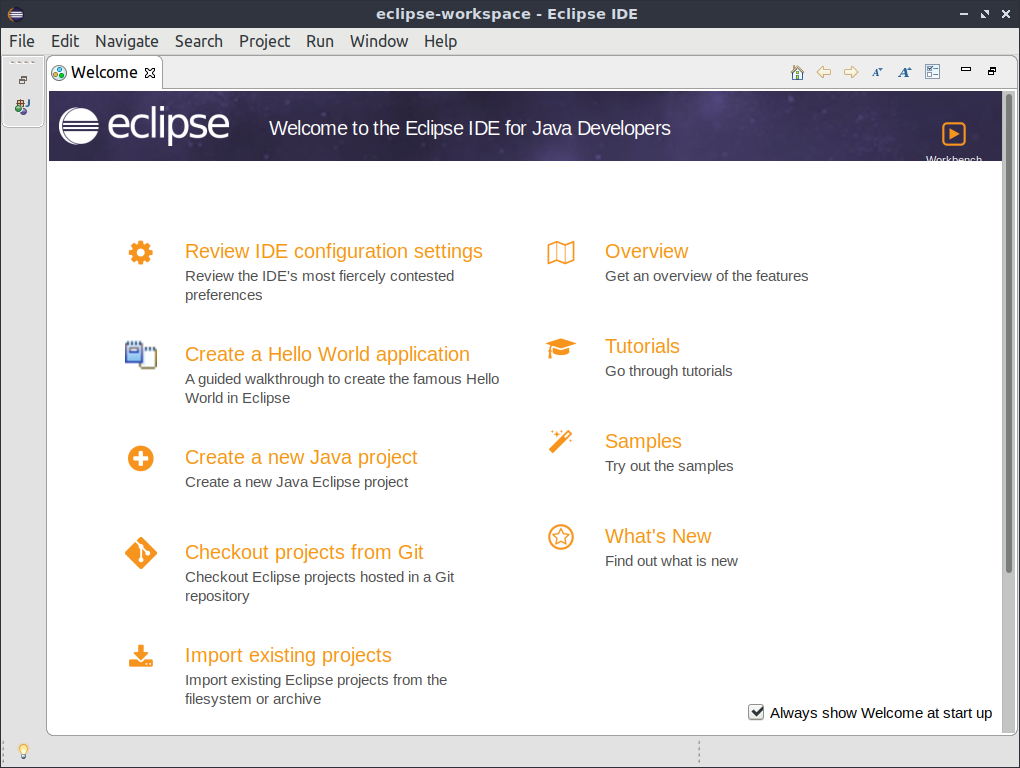Click 'Go through tutorials' description text

668,371
